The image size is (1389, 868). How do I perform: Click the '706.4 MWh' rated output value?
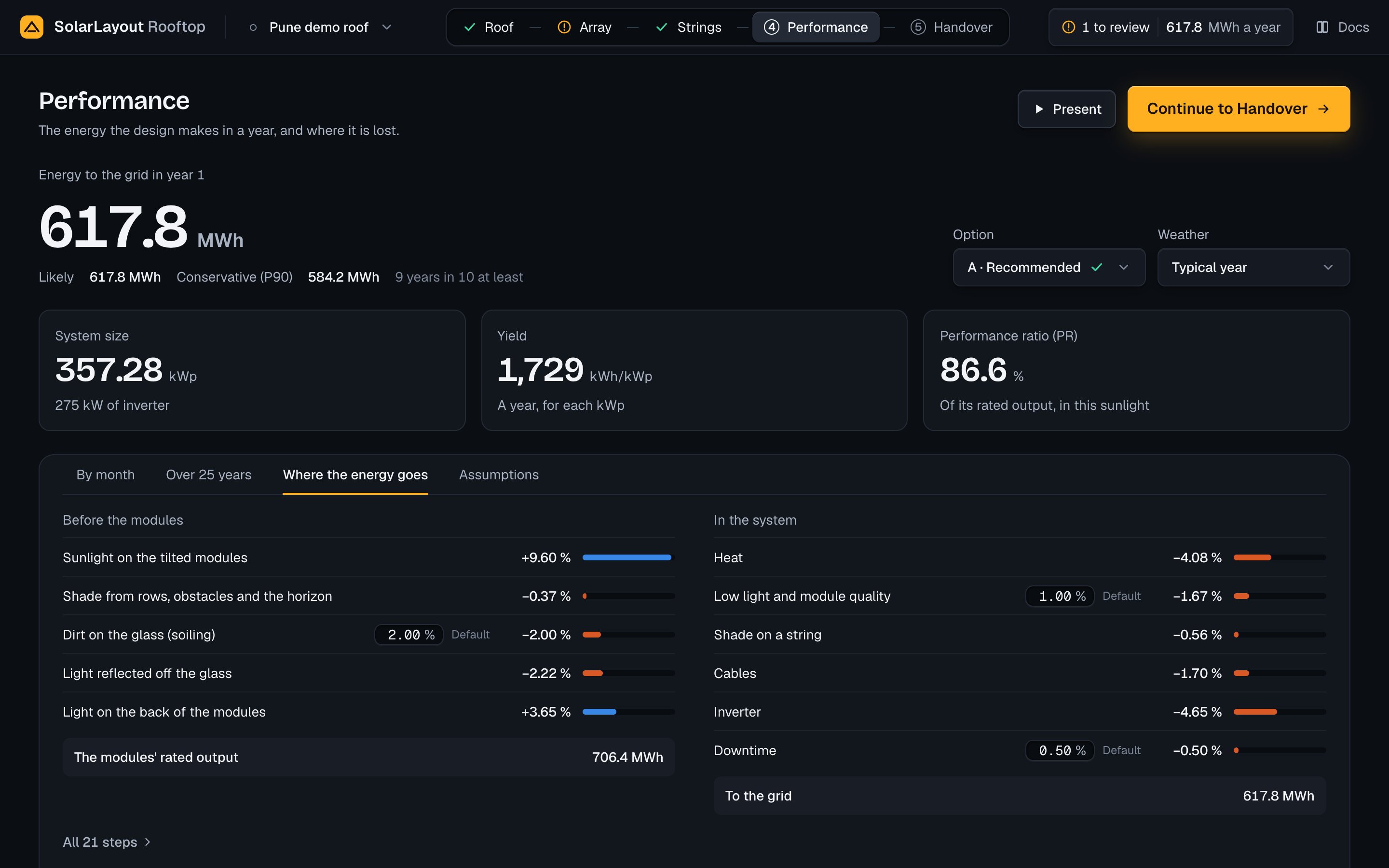click(x=627, y=757)
